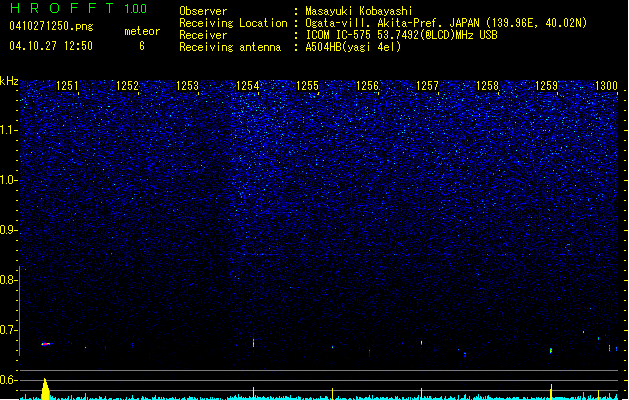Click the 1259 time axis label
This screenshot has height=400, width=629.
pyautogui.click(x=546, y=86)
